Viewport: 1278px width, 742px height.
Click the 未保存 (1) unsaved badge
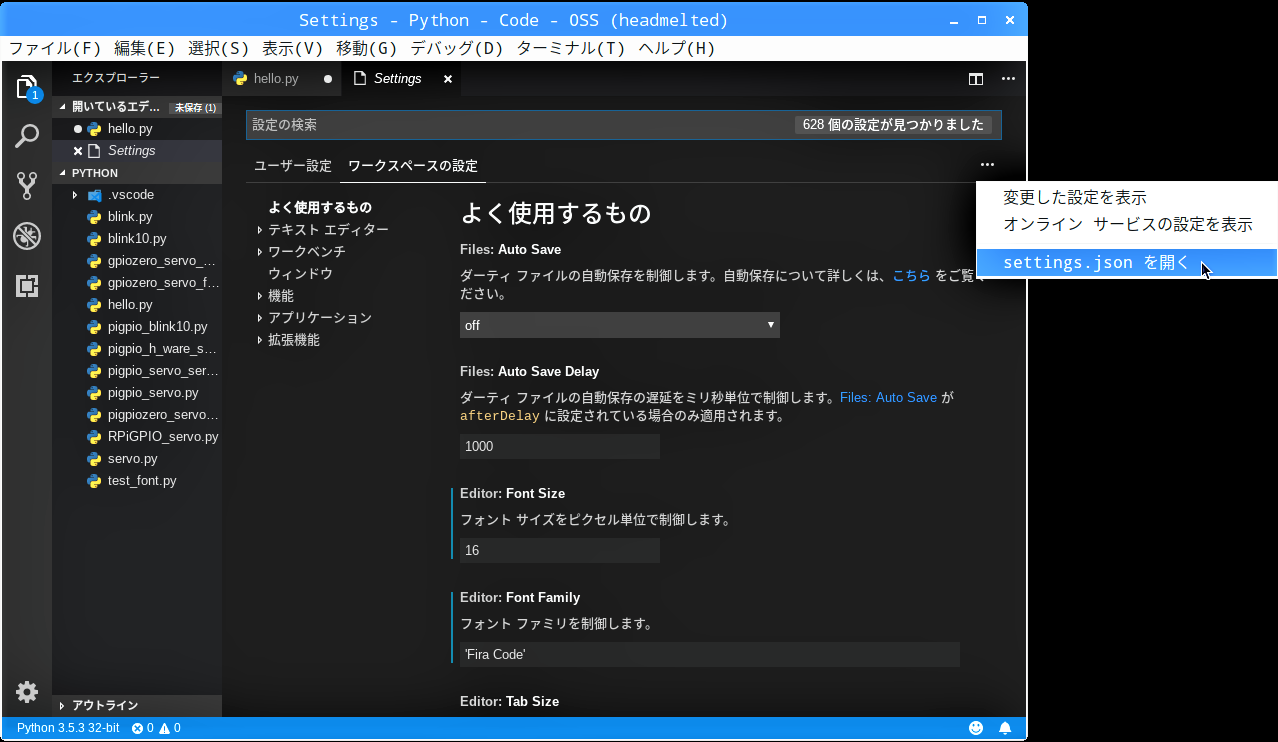click(x=195, y=107)
